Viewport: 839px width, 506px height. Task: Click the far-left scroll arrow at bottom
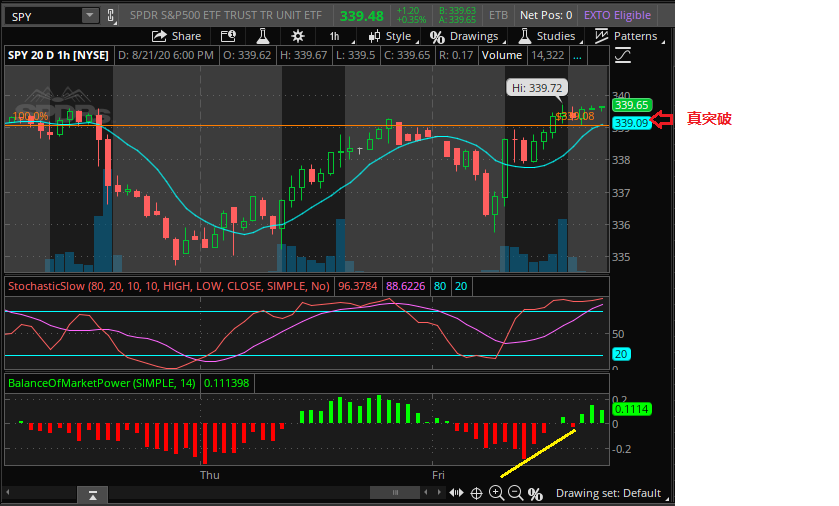(8, 492)
